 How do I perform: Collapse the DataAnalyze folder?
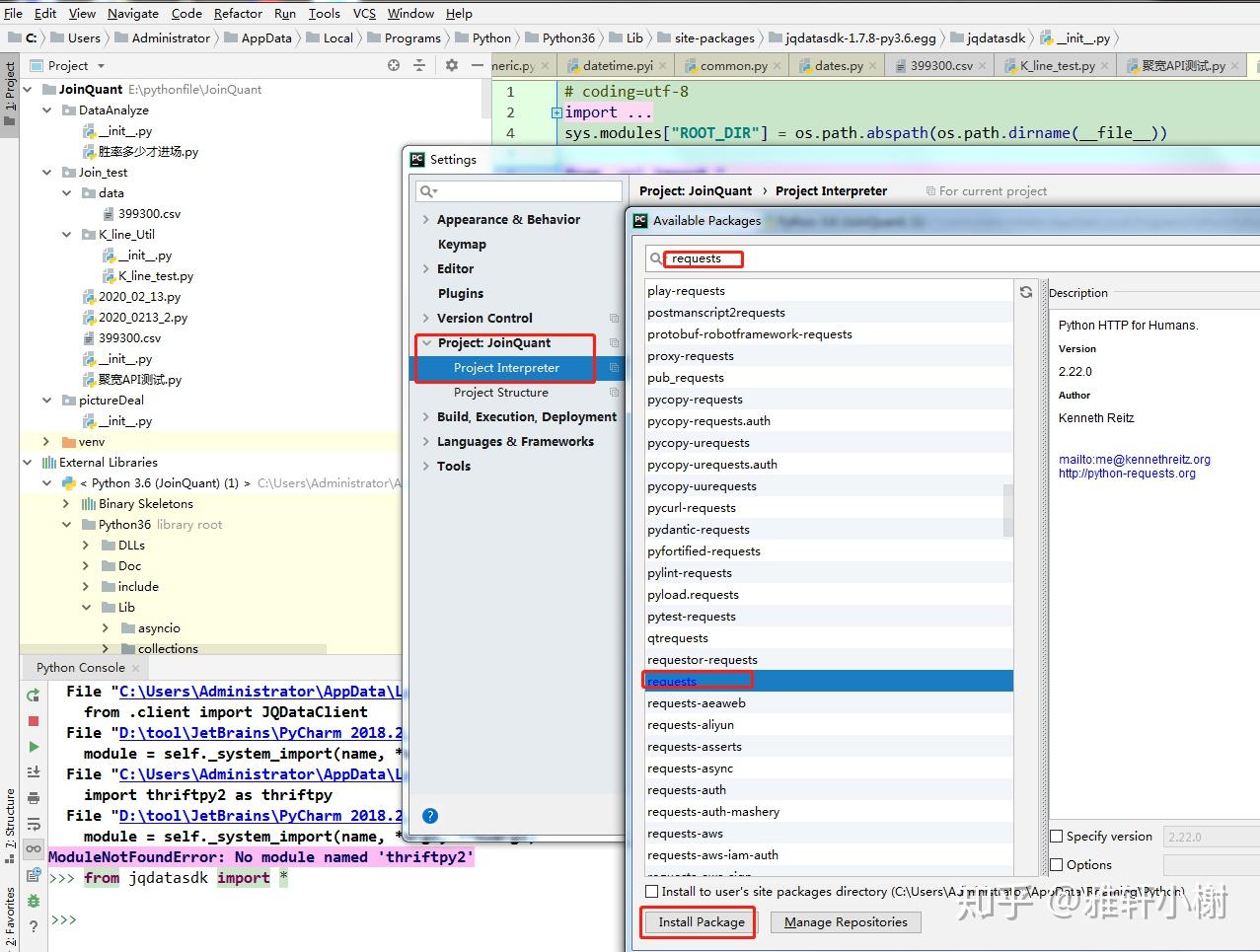tap(46, 110)
